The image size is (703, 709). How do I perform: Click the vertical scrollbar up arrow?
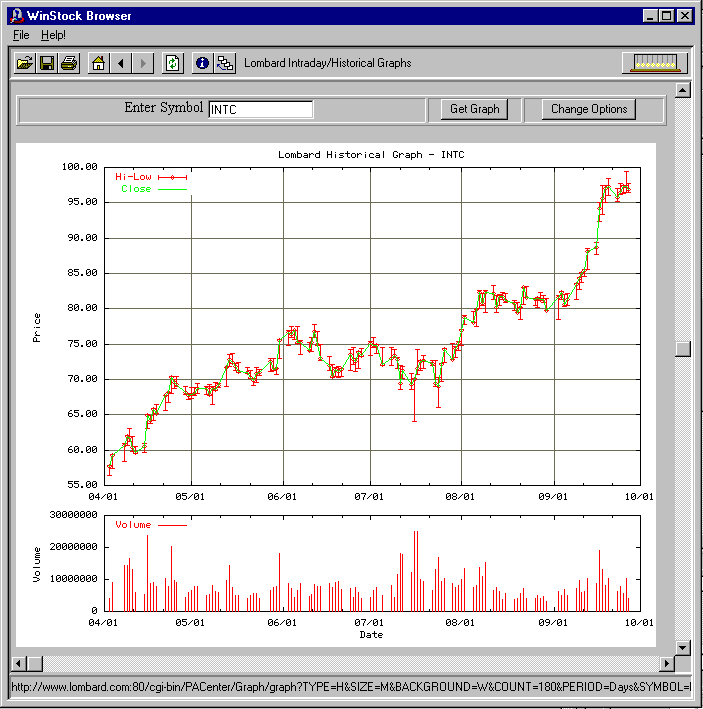point(683,91)
